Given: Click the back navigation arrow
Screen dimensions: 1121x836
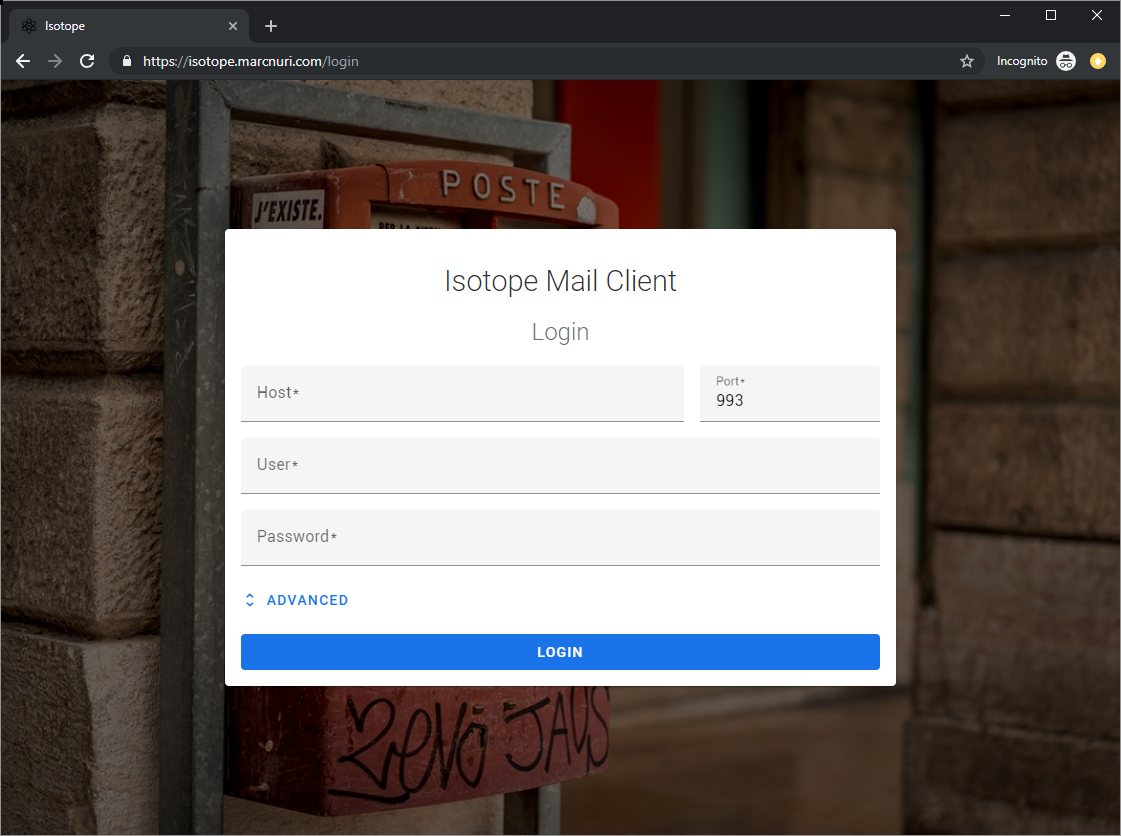Looking at the screenshot, I should (x=22, y=60).
